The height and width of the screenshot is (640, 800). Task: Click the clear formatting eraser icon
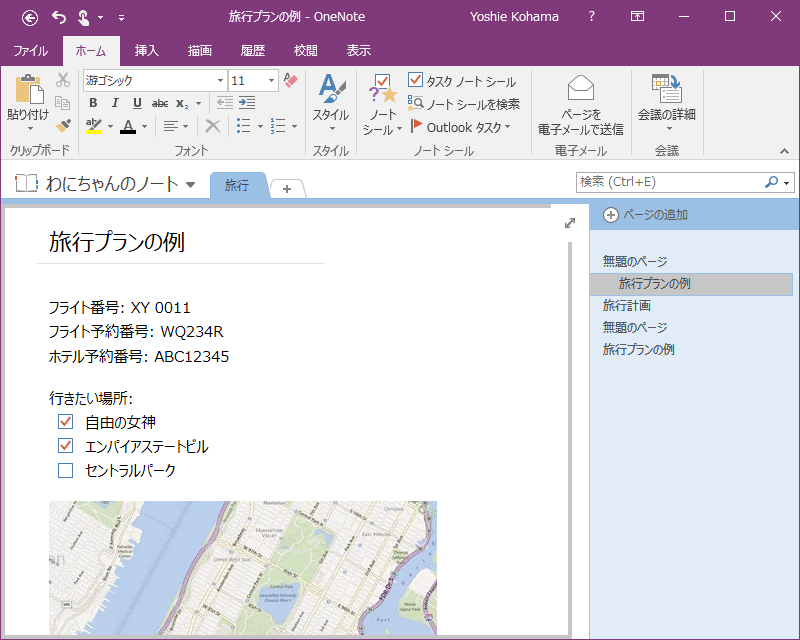click(x=291, y=80)
